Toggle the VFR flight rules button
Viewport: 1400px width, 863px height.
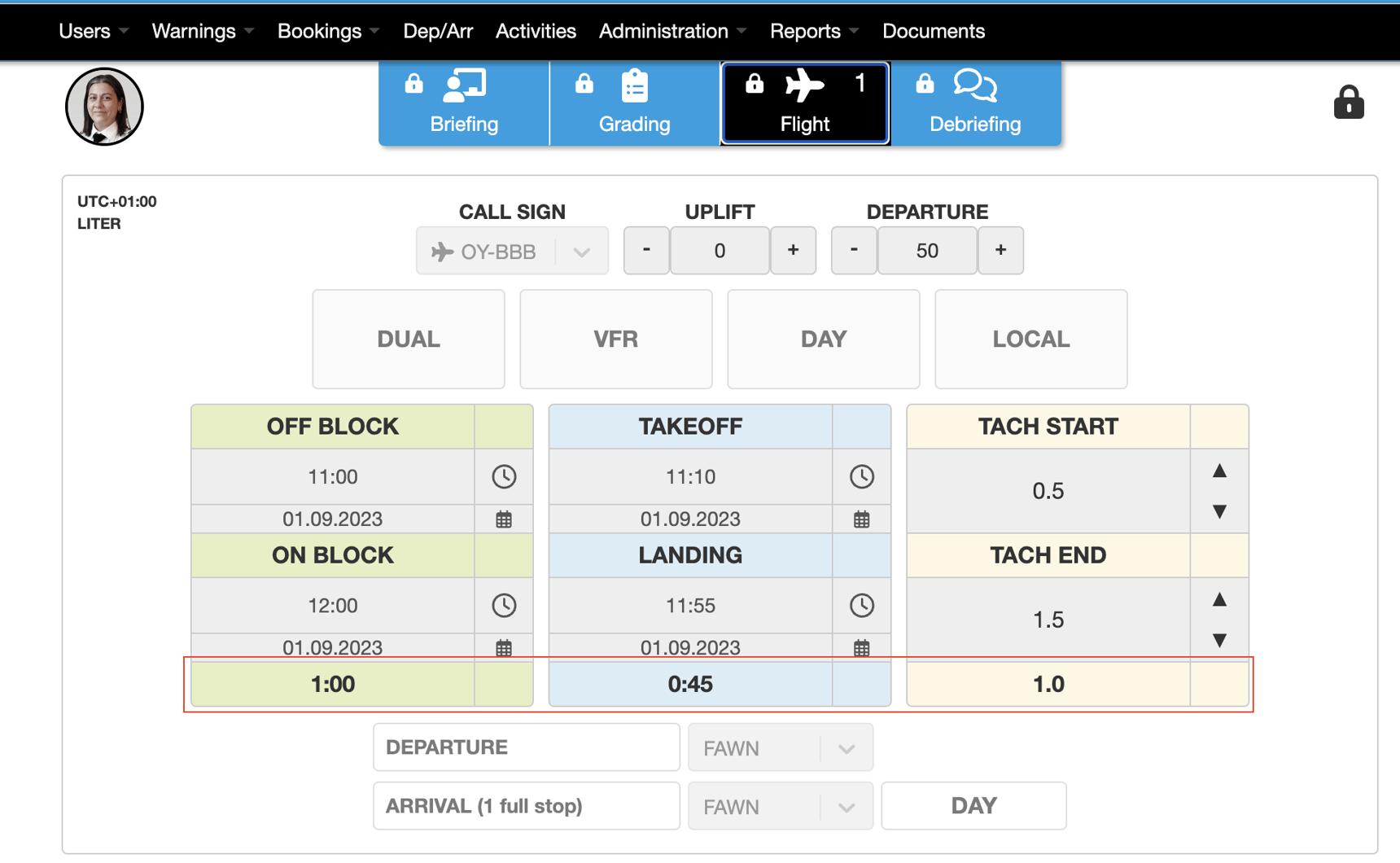point(615,339)
